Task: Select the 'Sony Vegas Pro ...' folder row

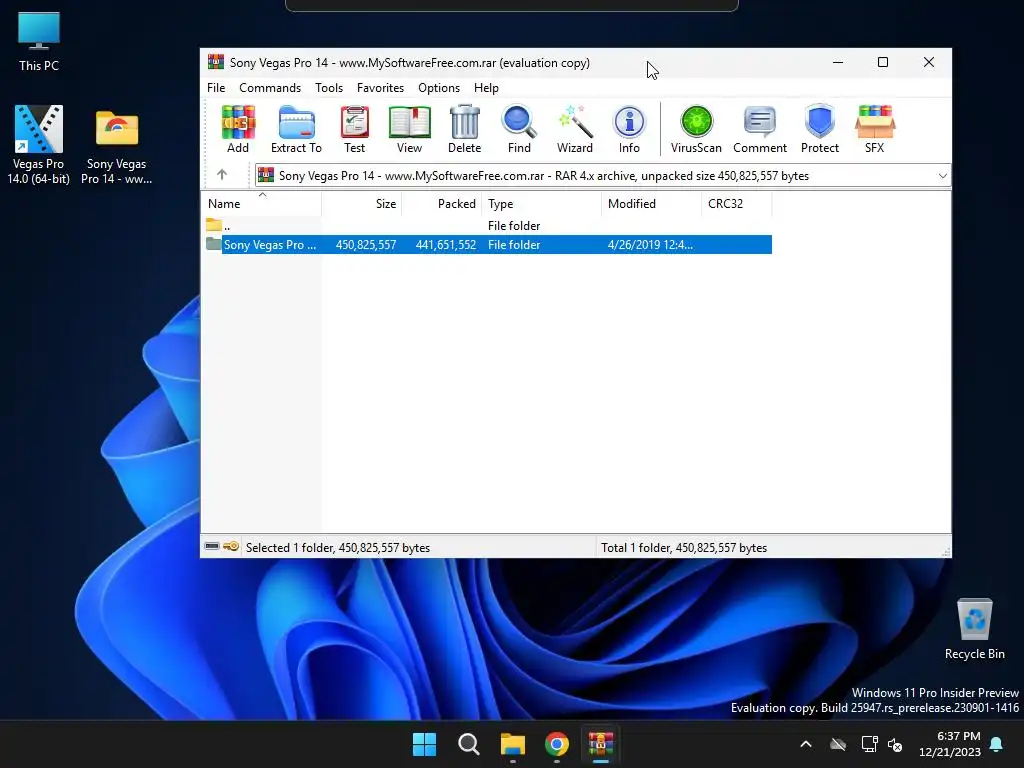Action: point(487,245)
